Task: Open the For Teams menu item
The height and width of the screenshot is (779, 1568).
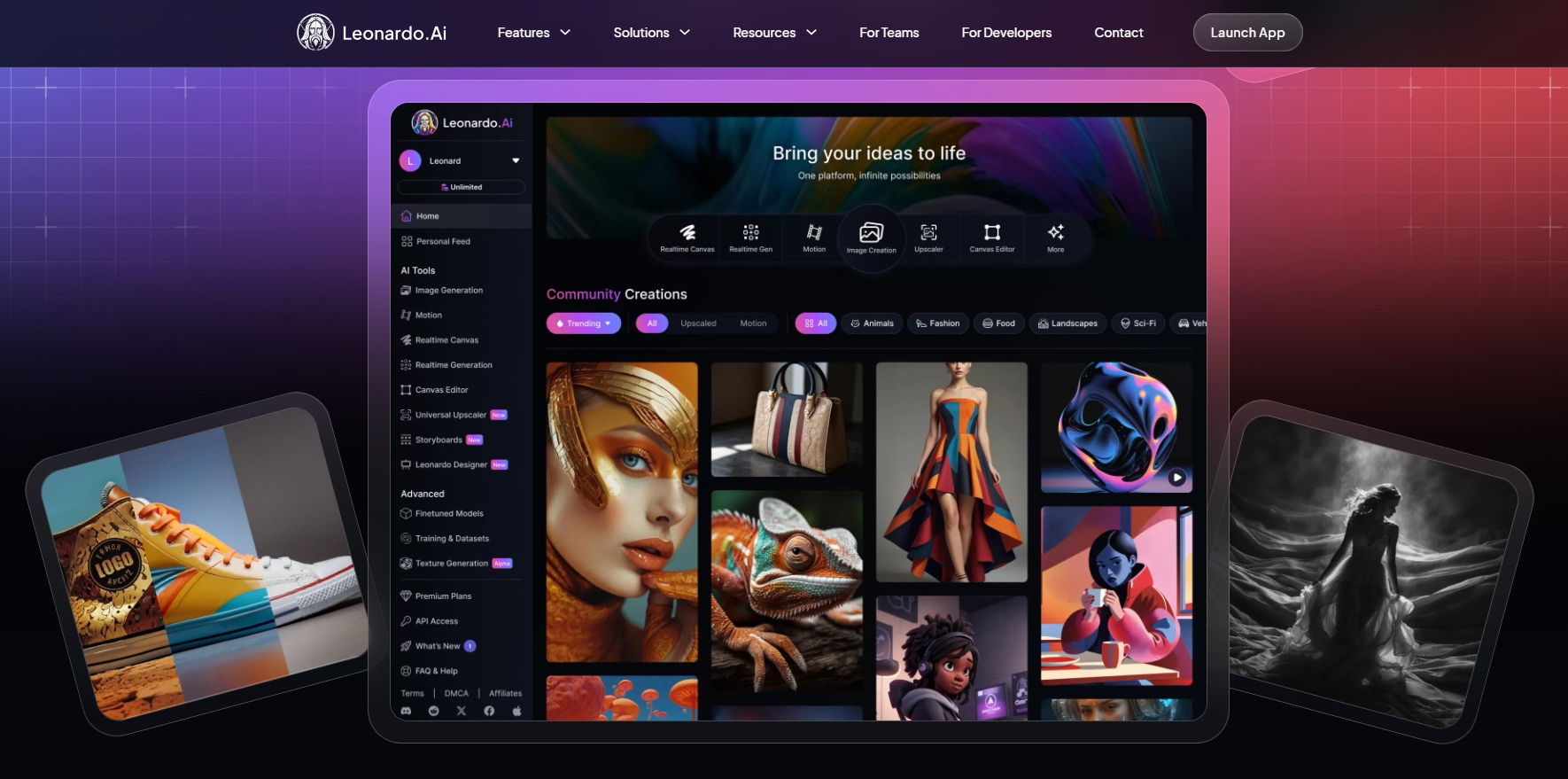Action: pyautogui.click(x=889, y=33)
